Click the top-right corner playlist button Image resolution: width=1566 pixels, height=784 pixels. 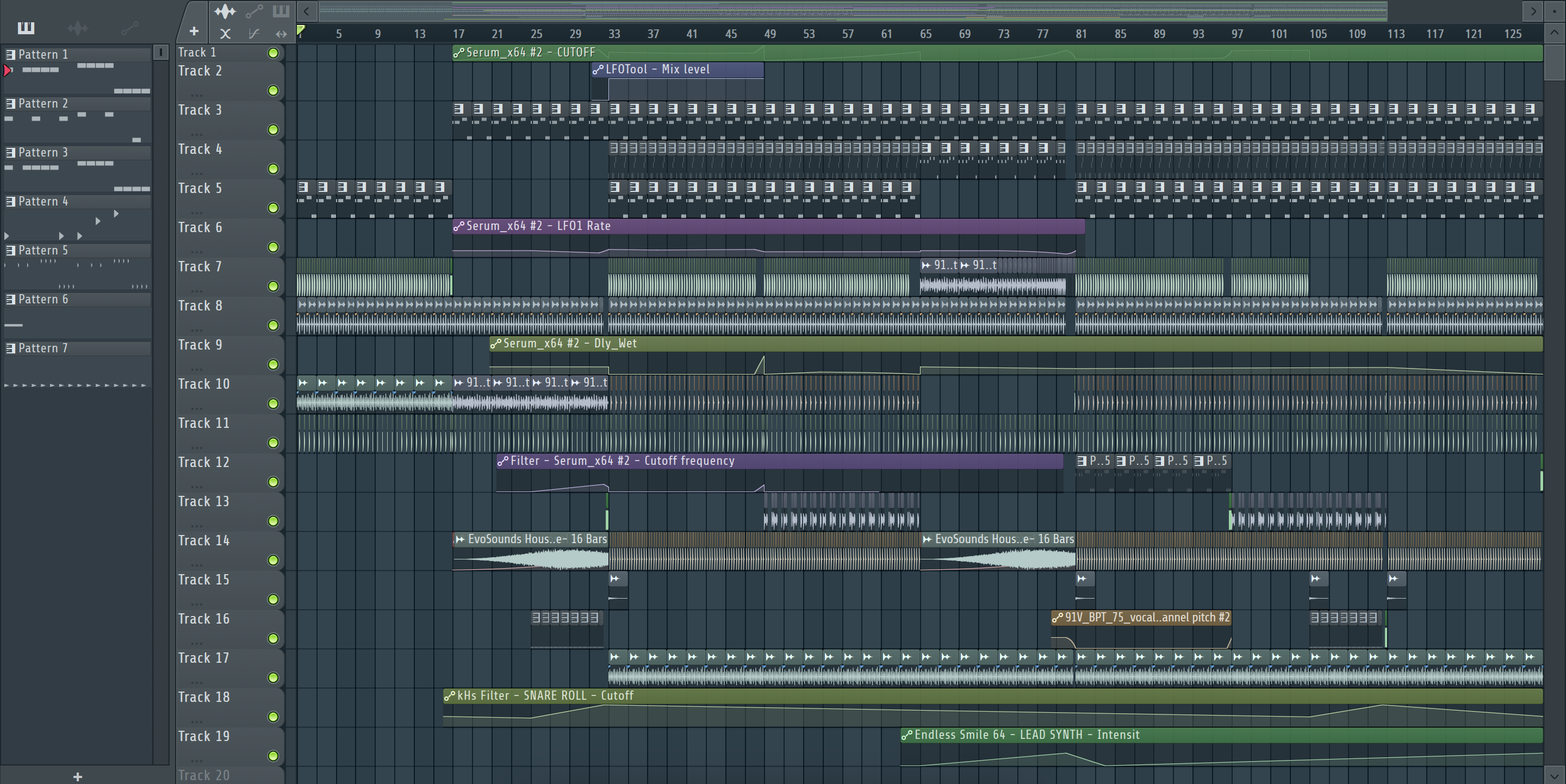[x=1554, y=11]
